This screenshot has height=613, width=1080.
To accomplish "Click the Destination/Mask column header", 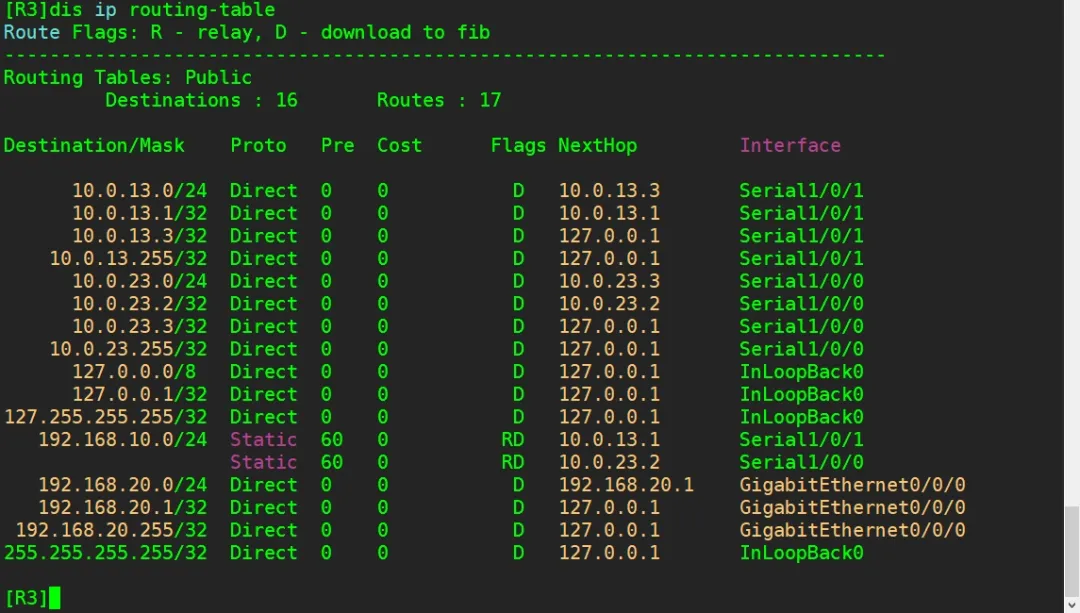I will coord(94,145).
